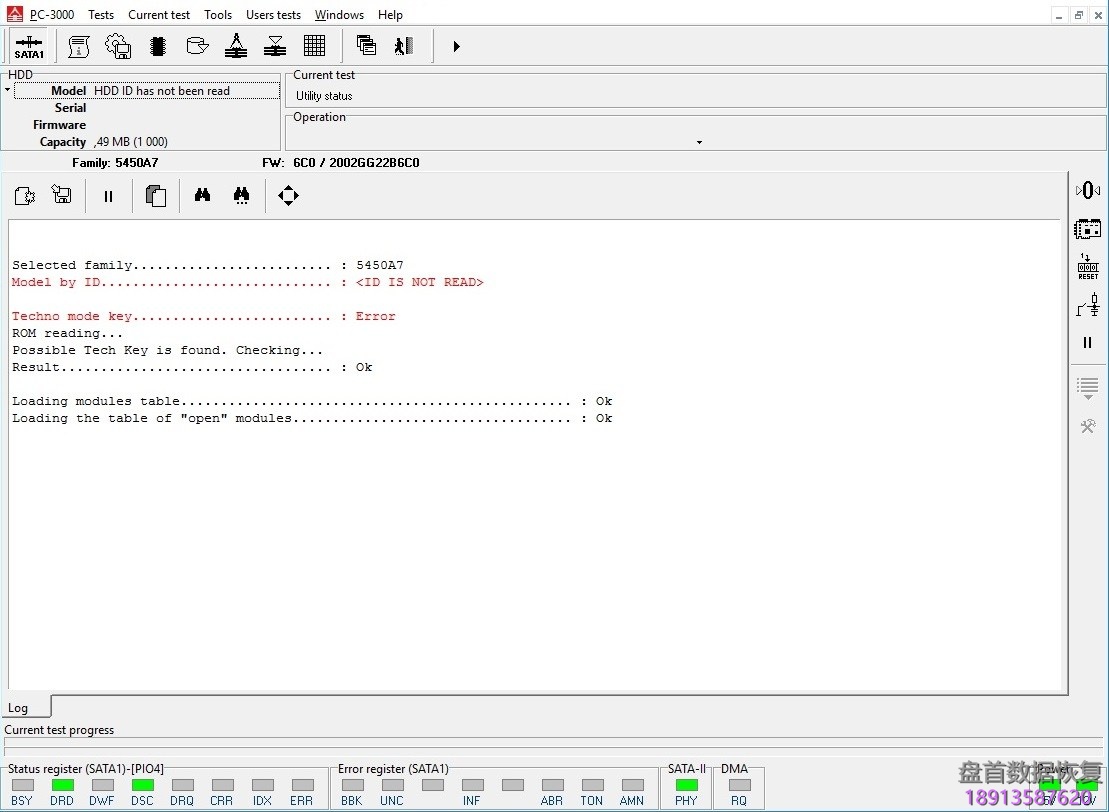Expand the top toolbar overflow arrow
Screen dimensions: 1109x812
[456, 46]
